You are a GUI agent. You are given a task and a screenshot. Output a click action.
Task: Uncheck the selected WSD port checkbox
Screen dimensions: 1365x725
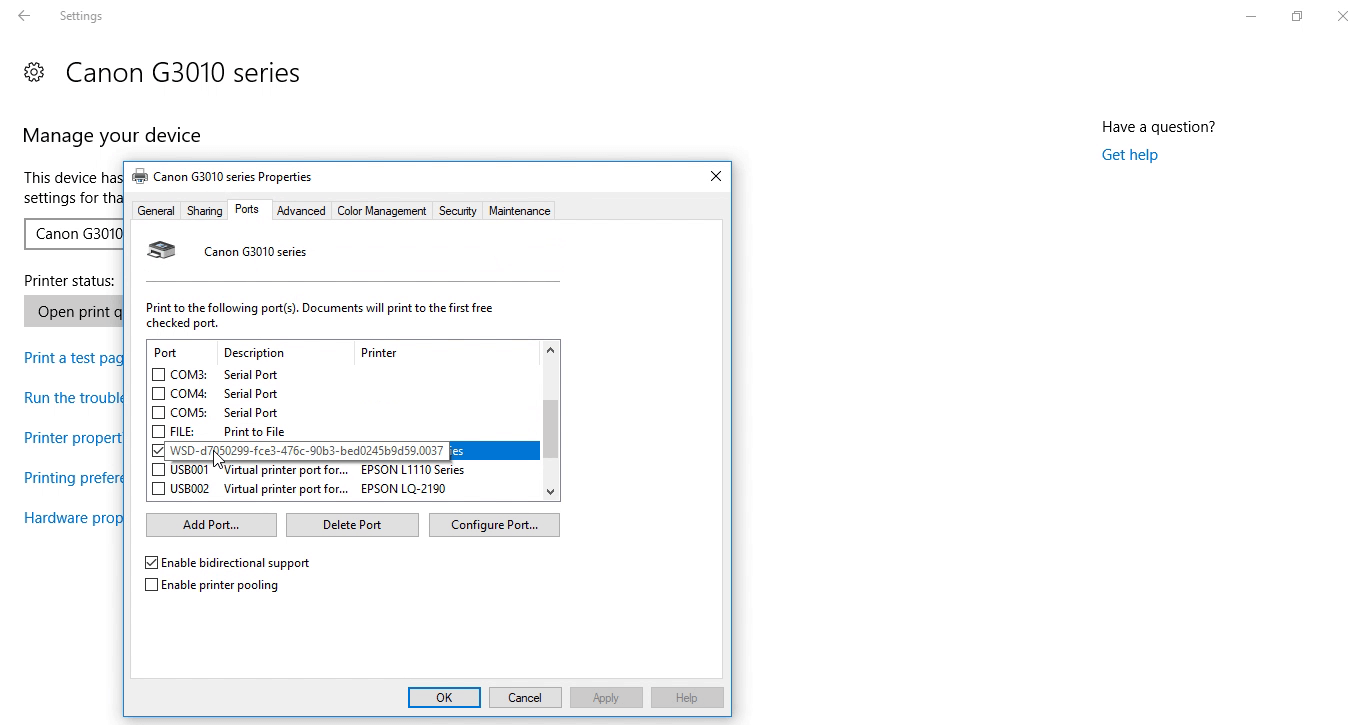coord(158,450)
